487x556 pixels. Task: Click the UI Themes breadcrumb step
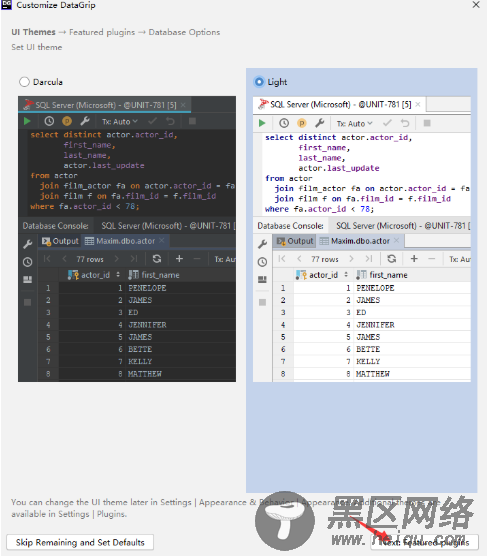tap(33, 32)
